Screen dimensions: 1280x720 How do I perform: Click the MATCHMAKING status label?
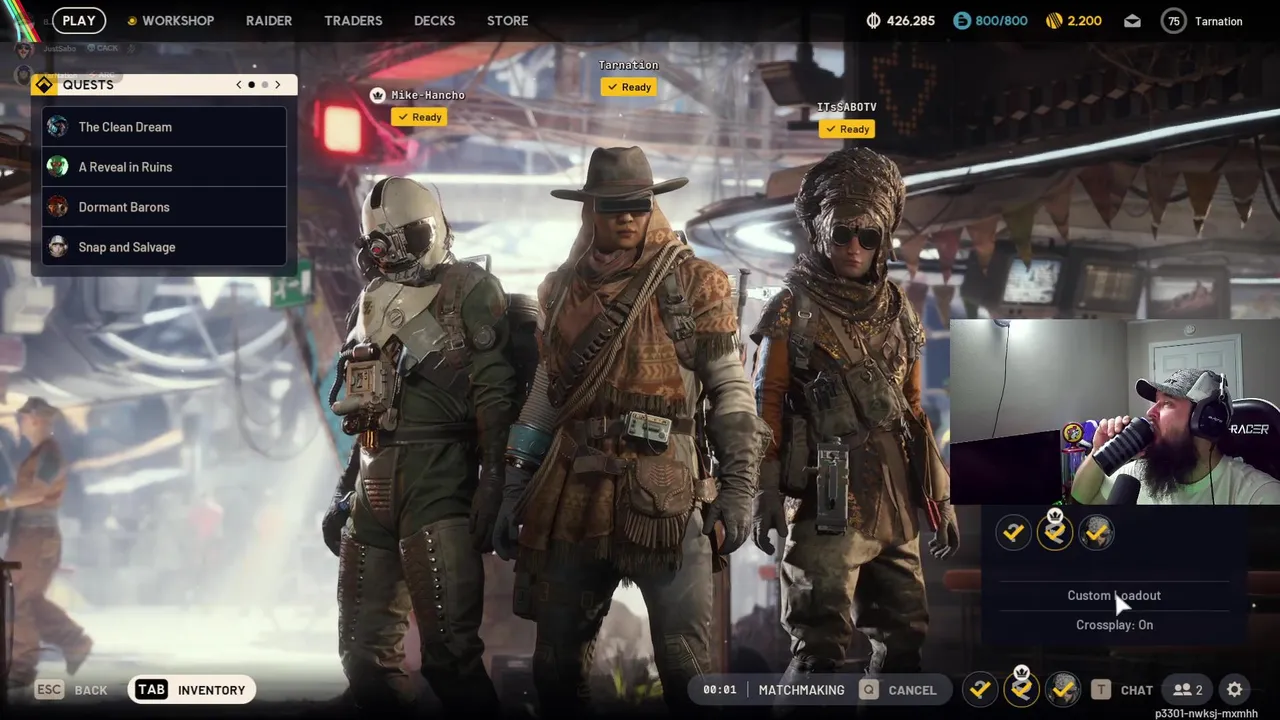pyautogui.click(x=801, y=690)
